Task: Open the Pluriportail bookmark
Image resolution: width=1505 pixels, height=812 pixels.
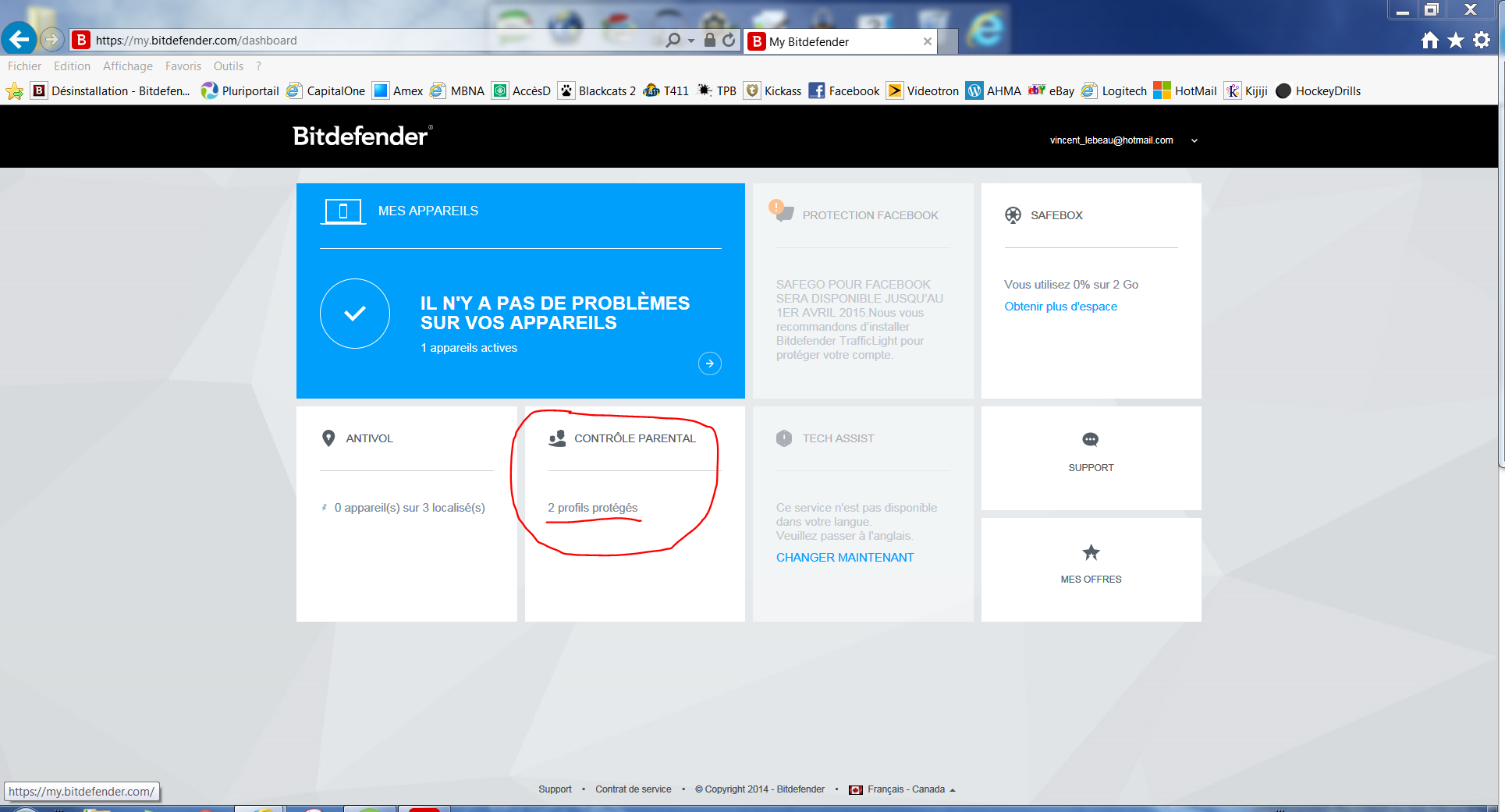Action: tap(240, 91)
